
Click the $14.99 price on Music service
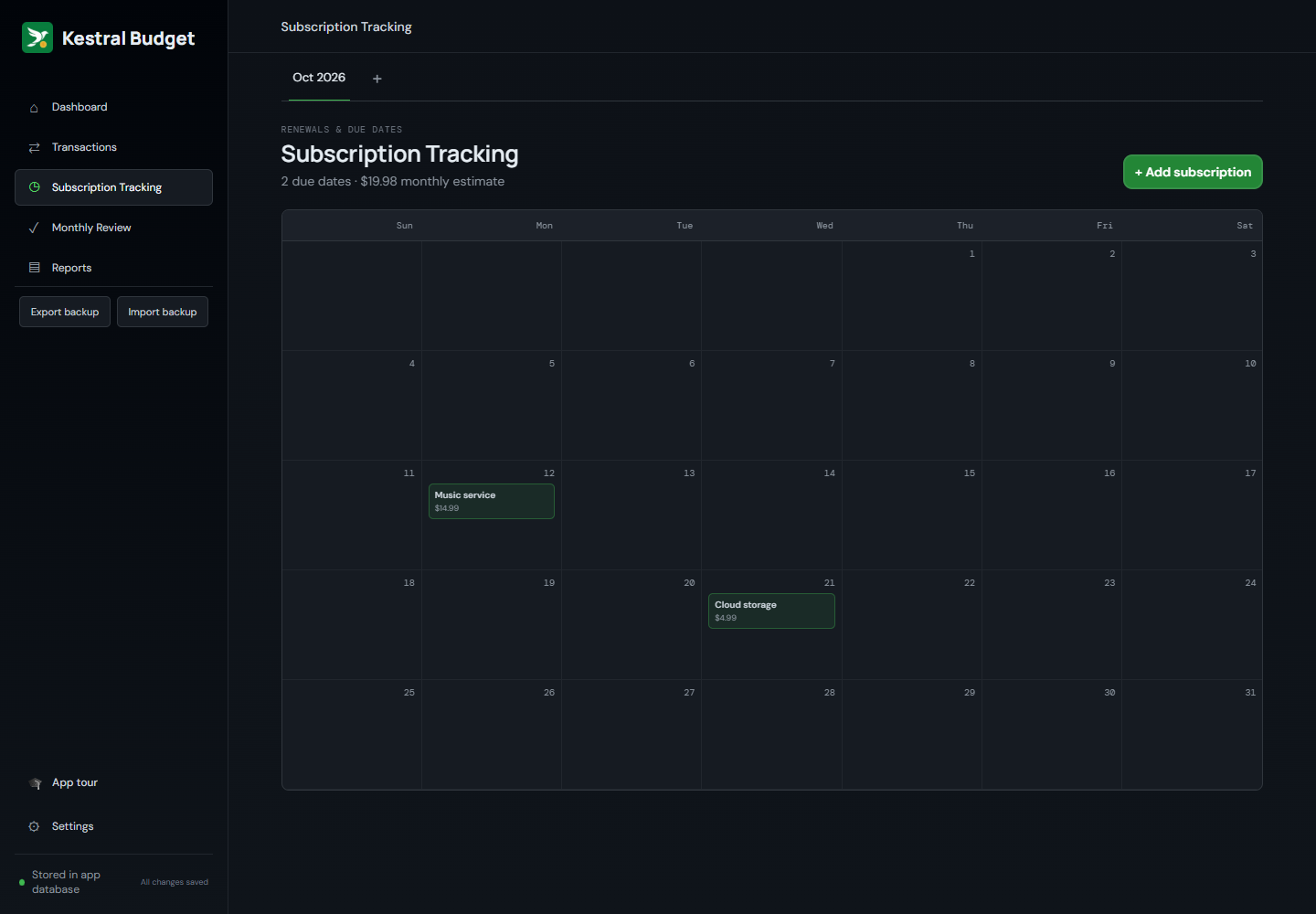coord(447,508)
